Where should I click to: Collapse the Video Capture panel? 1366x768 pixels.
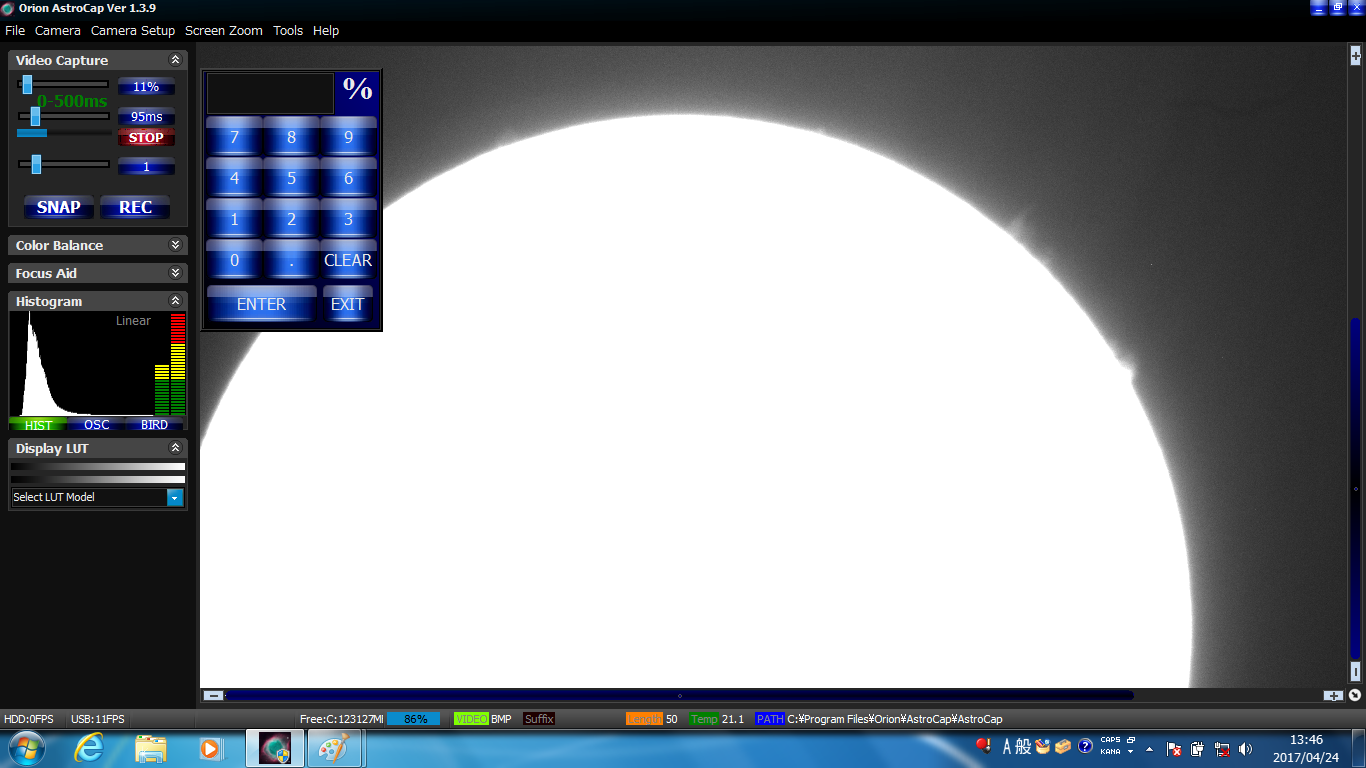pos(175,60)
